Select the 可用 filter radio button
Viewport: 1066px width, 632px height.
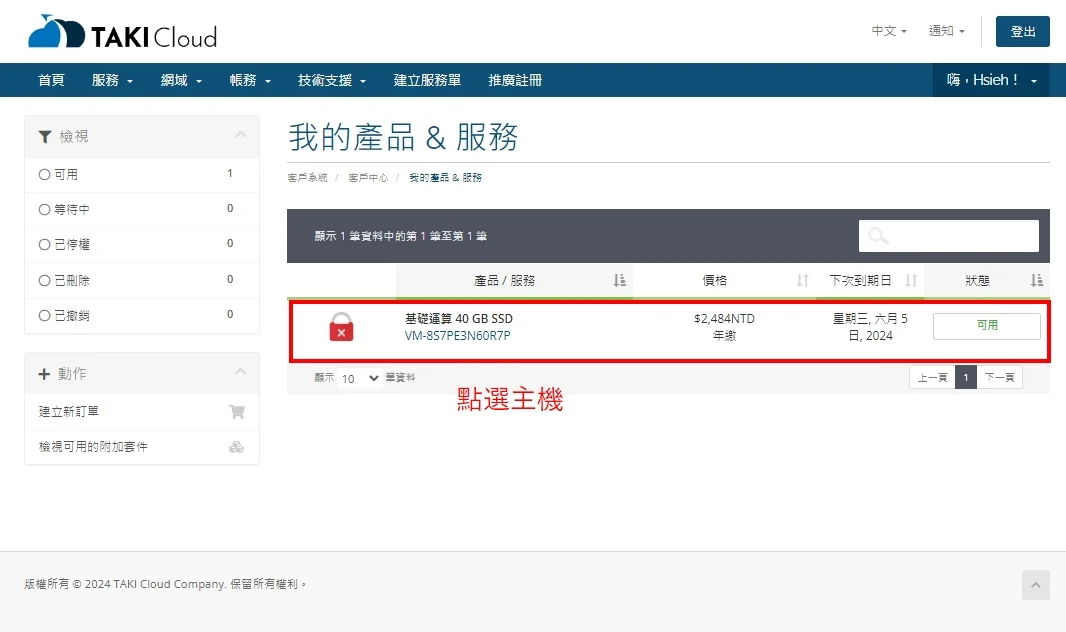coord(44,175)
